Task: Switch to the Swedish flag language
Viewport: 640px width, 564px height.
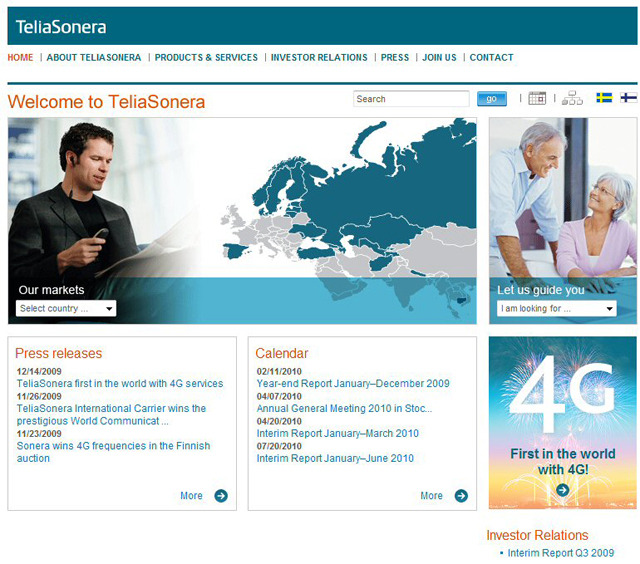Action: point(604,98)
